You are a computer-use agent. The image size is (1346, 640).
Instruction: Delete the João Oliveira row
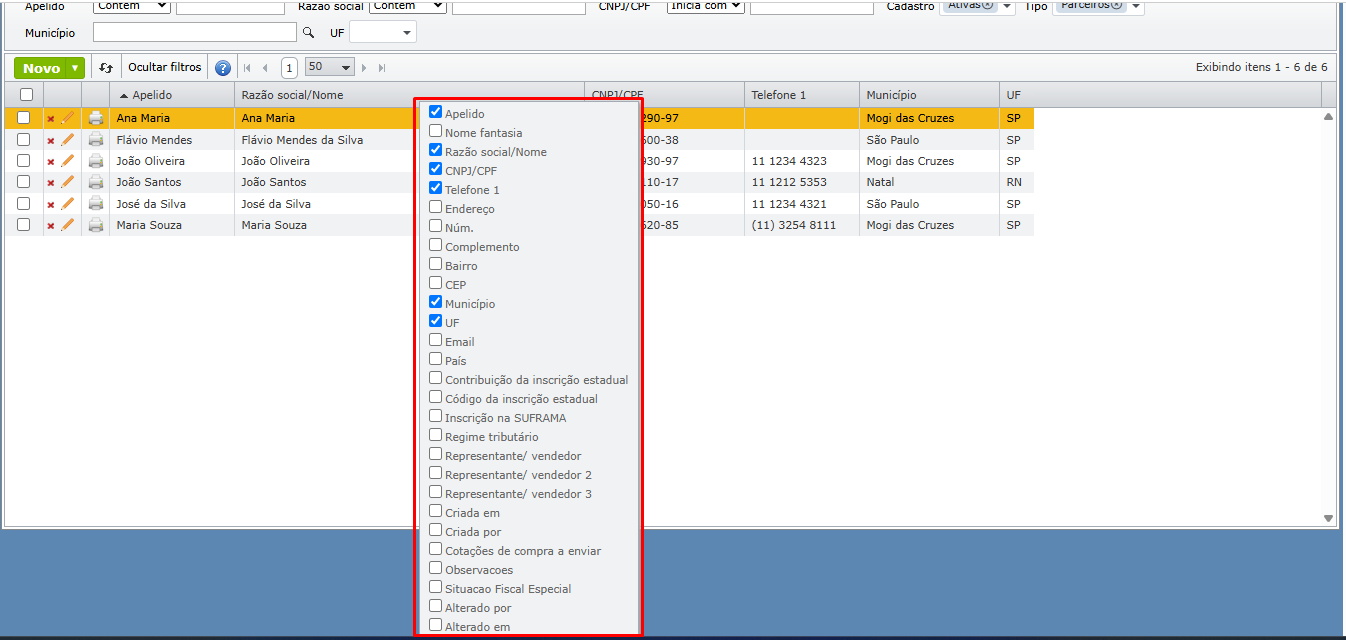(51, 162)
